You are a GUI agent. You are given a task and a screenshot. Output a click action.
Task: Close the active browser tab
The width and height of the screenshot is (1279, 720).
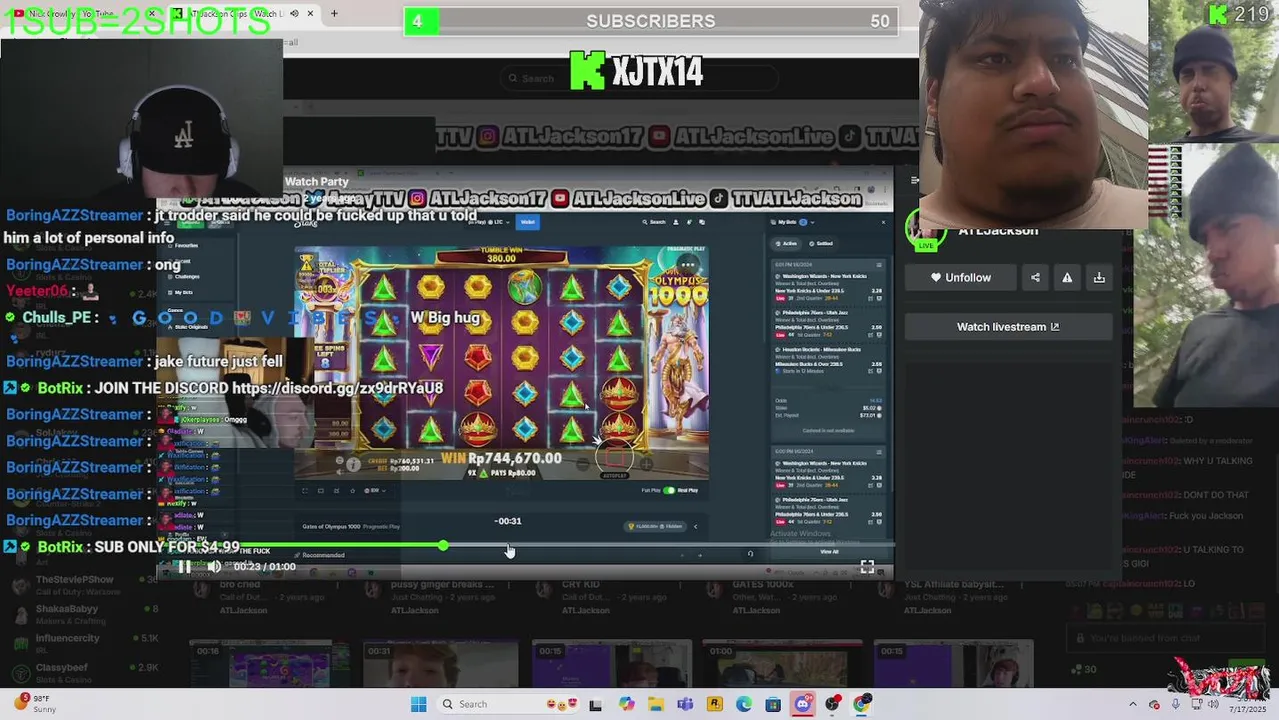310,13
